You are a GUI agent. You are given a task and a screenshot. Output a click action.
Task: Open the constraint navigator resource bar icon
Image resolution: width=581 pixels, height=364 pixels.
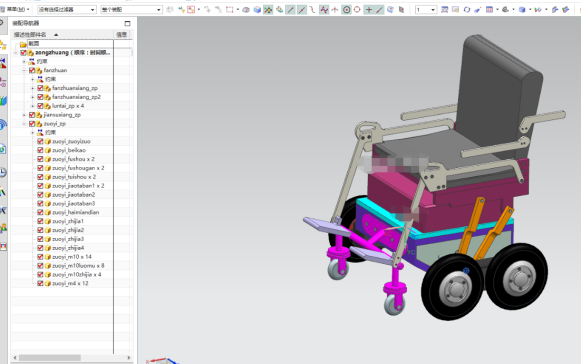pyautogui.click(x=3, y=63)
